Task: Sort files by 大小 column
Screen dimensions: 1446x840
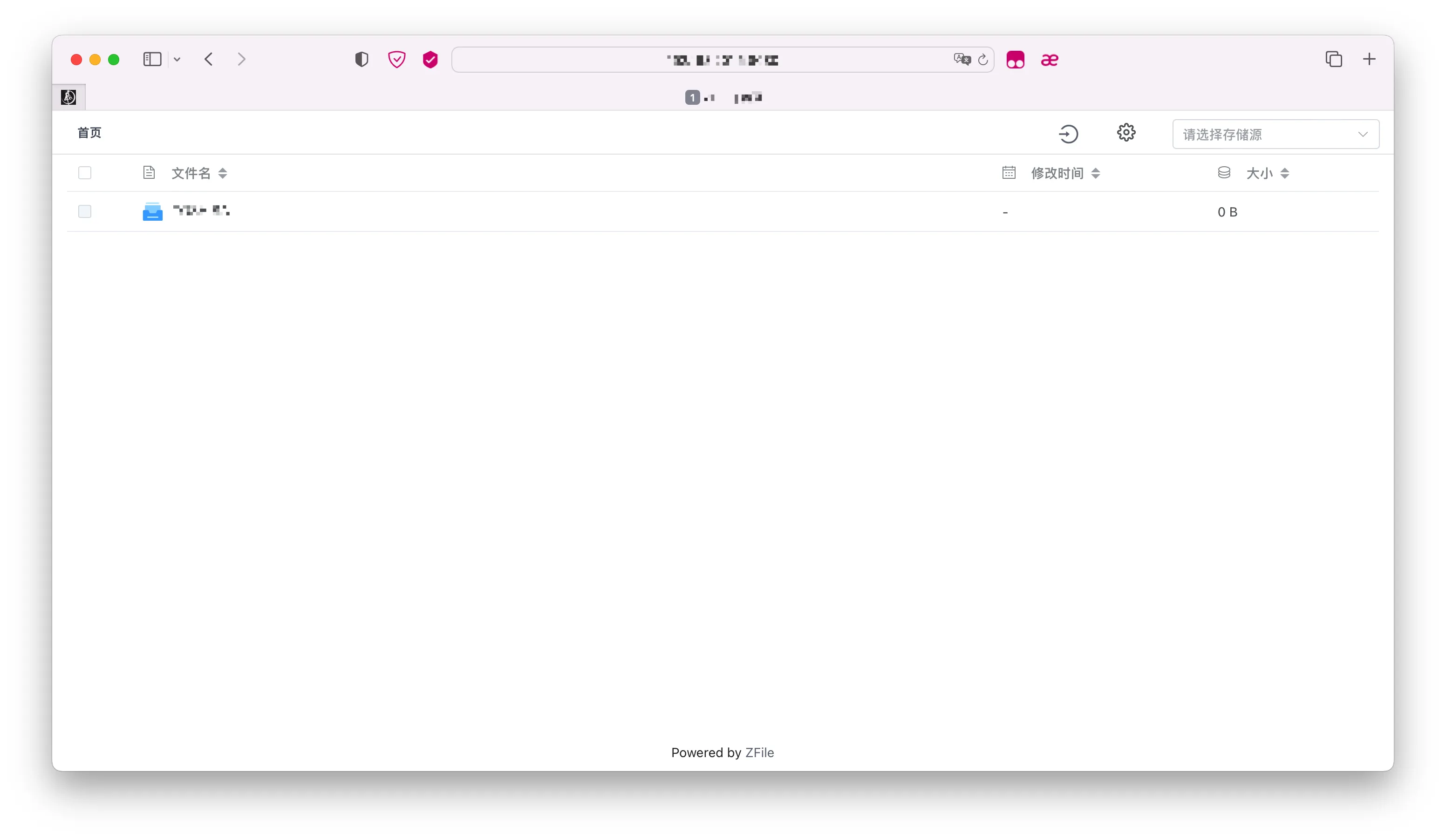Action: [x=1260, y=173]
